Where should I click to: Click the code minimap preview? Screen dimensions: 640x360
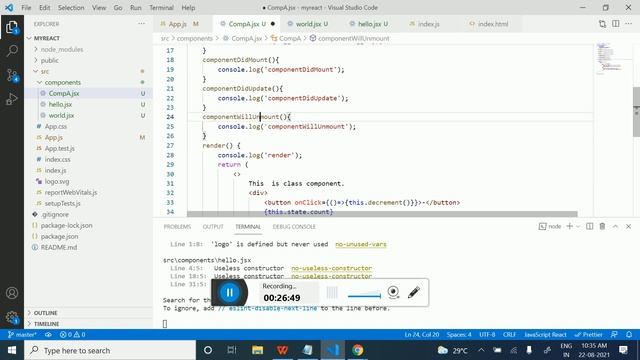pos(611,59)
